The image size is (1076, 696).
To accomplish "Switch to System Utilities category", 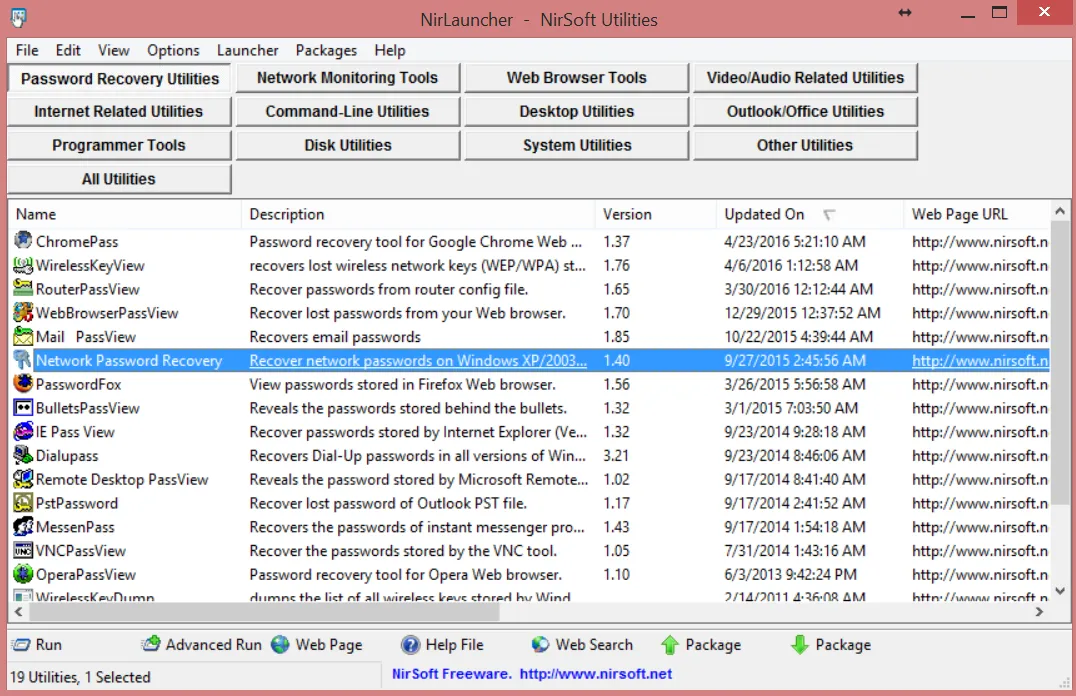I will 576,145.
